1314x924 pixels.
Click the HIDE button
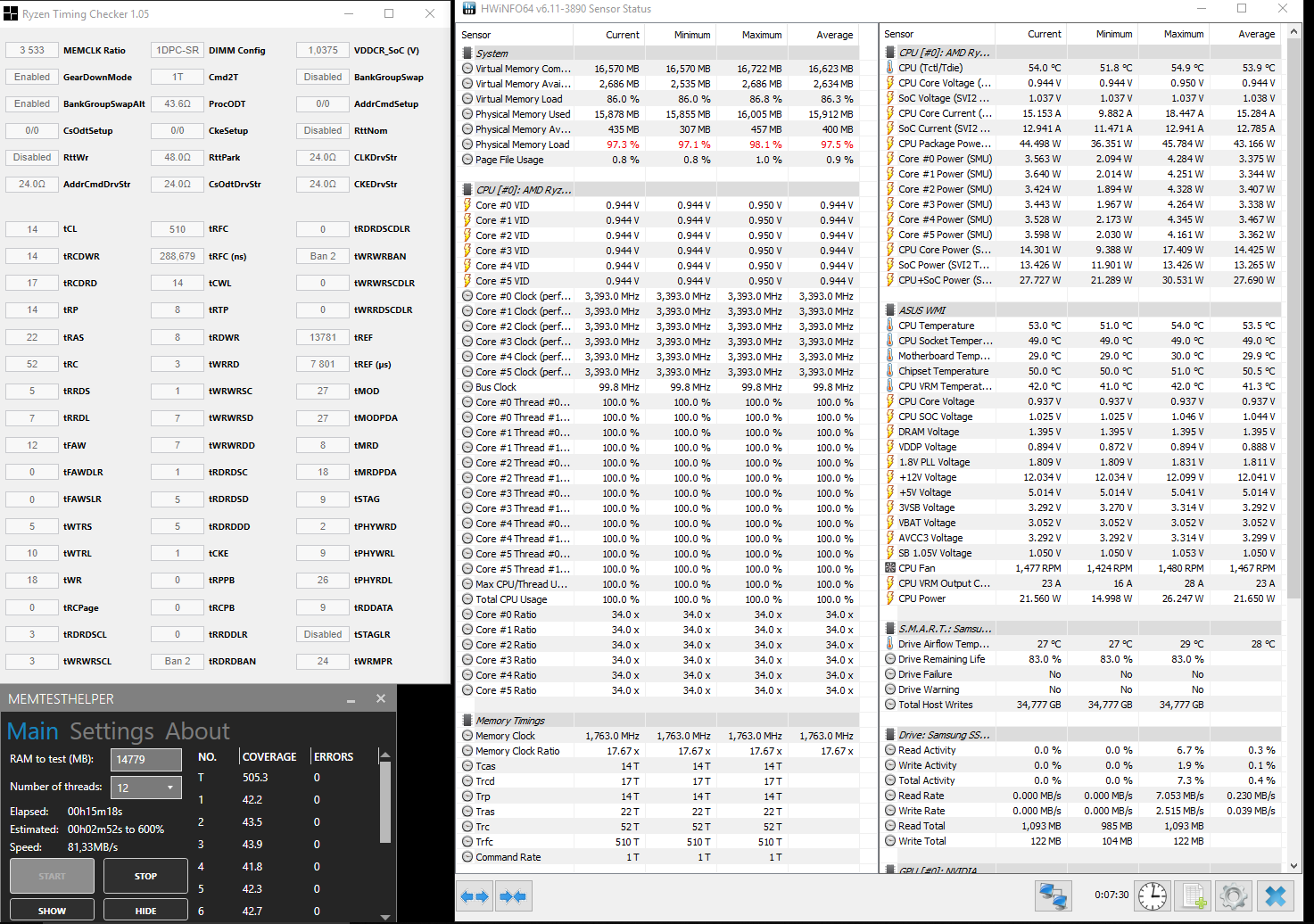click(x=145, y=911)
